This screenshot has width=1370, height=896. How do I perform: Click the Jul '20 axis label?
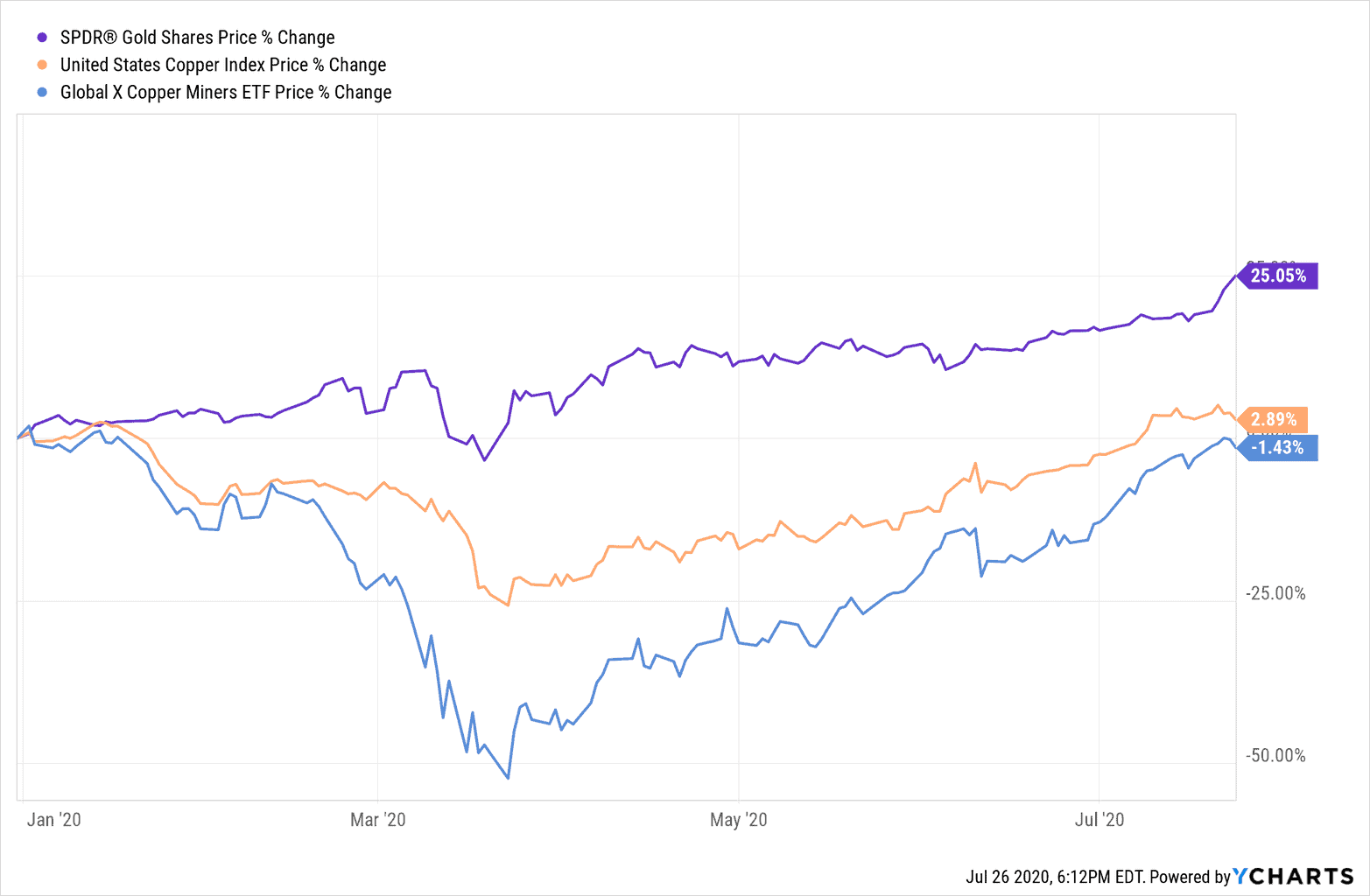tap(1099, 819)
